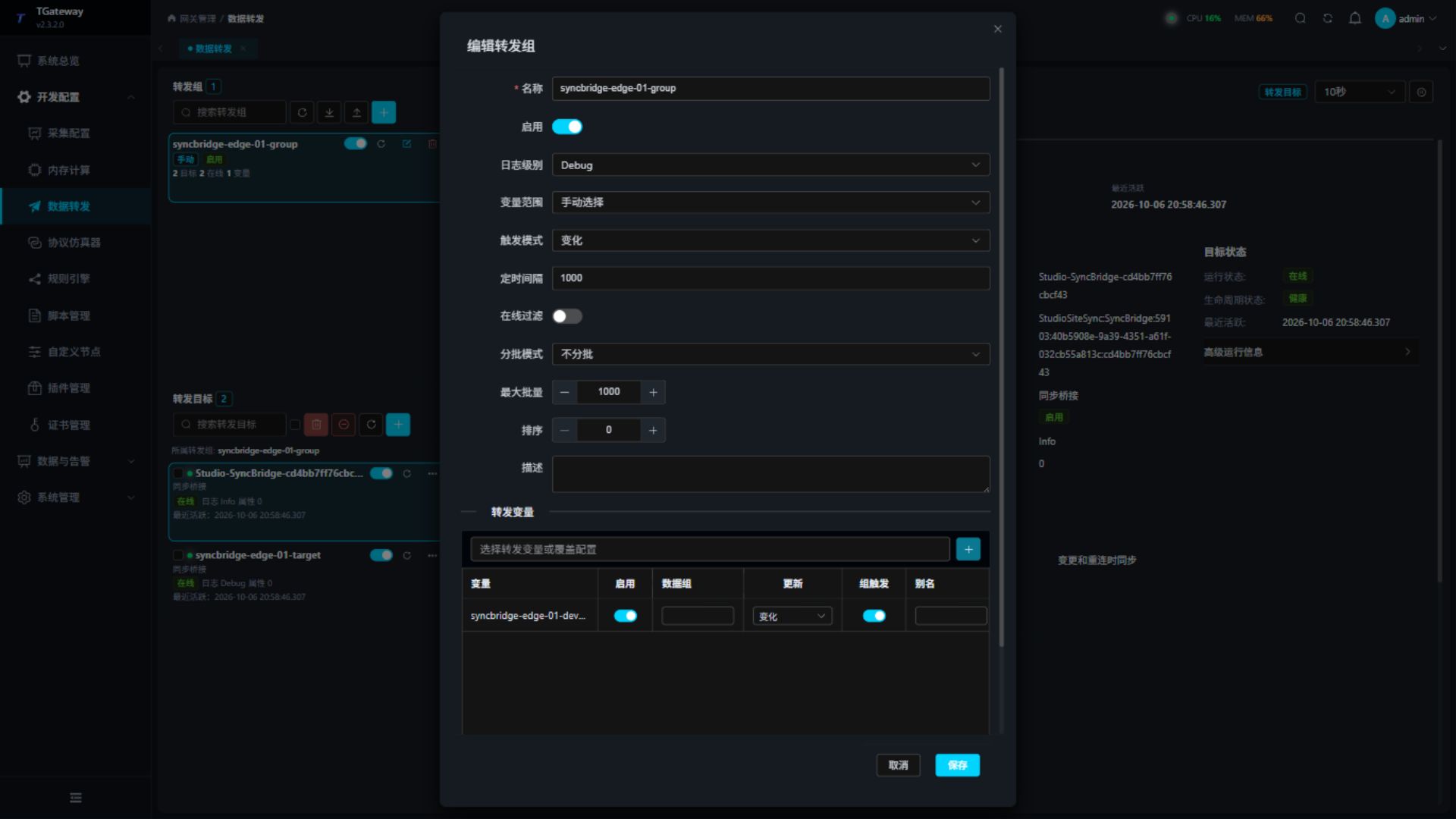Refresh the forwarding group list
Viewport: 1456px width, 819px height.
302,112
